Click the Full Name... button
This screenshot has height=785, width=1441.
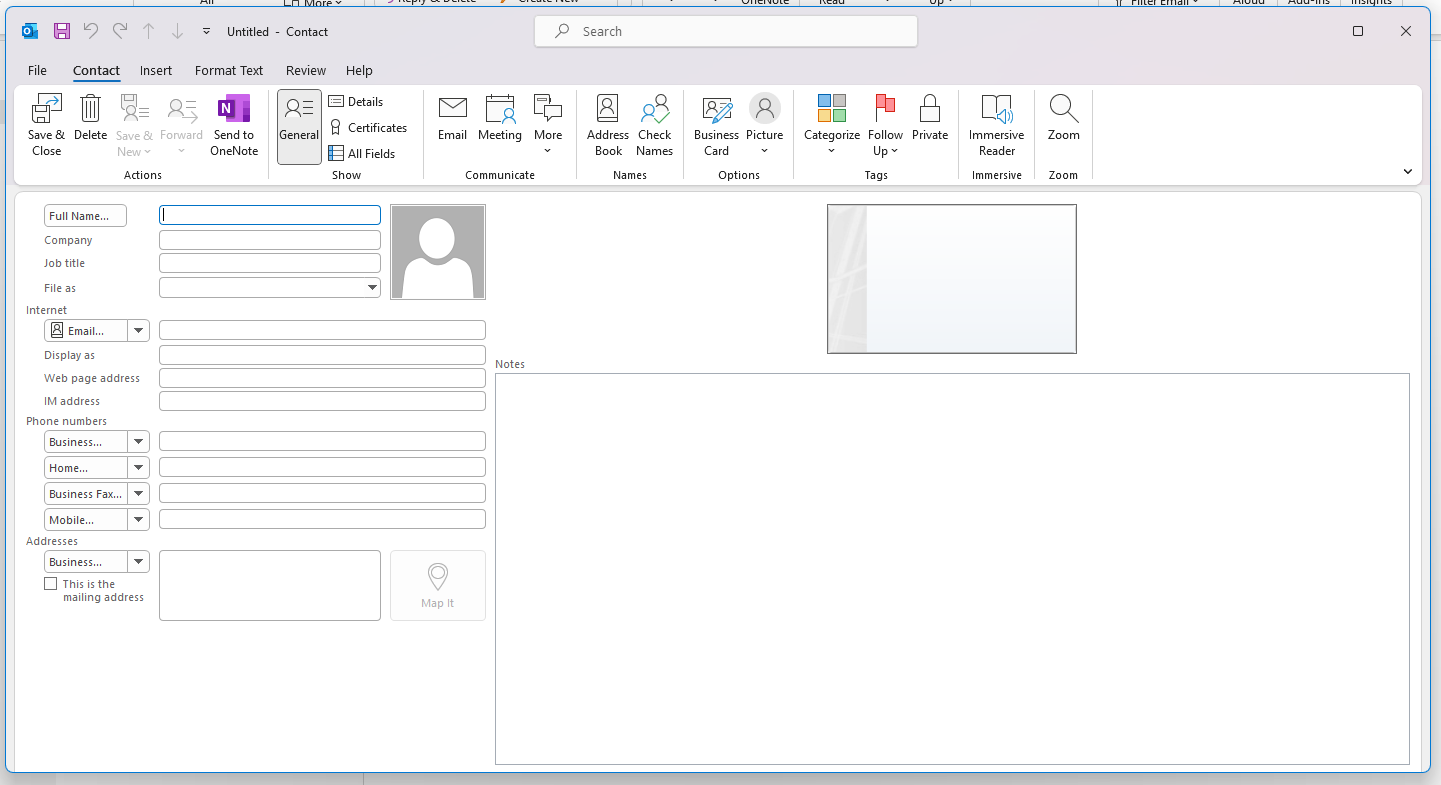tap(86, 216)
